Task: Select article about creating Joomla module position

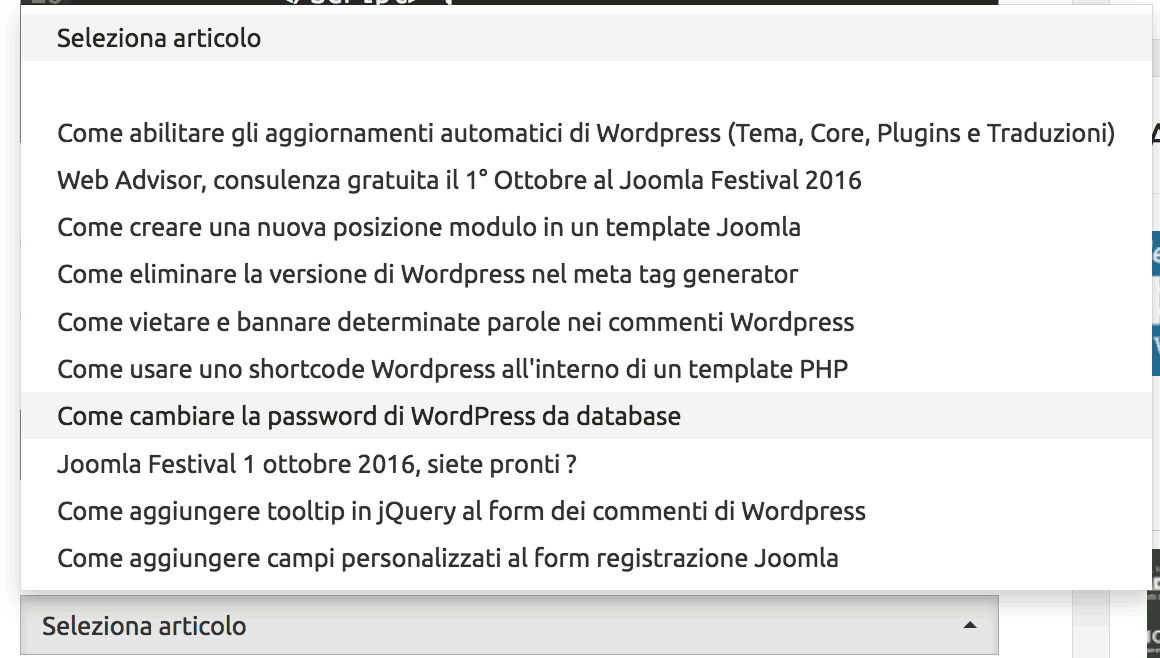Action: point(428,227)
